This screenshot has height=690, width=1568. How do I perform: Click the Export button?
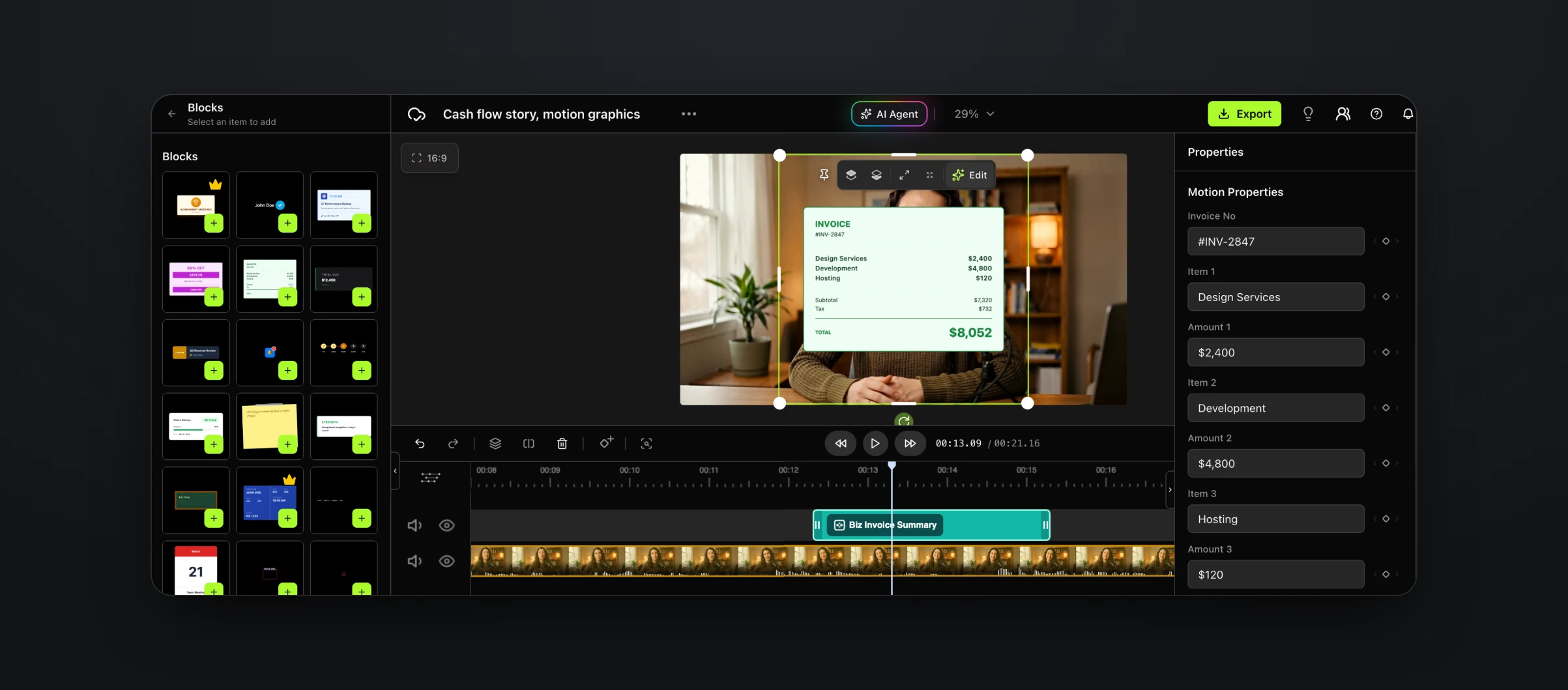pyautogui.click(x=1244, y=114)
